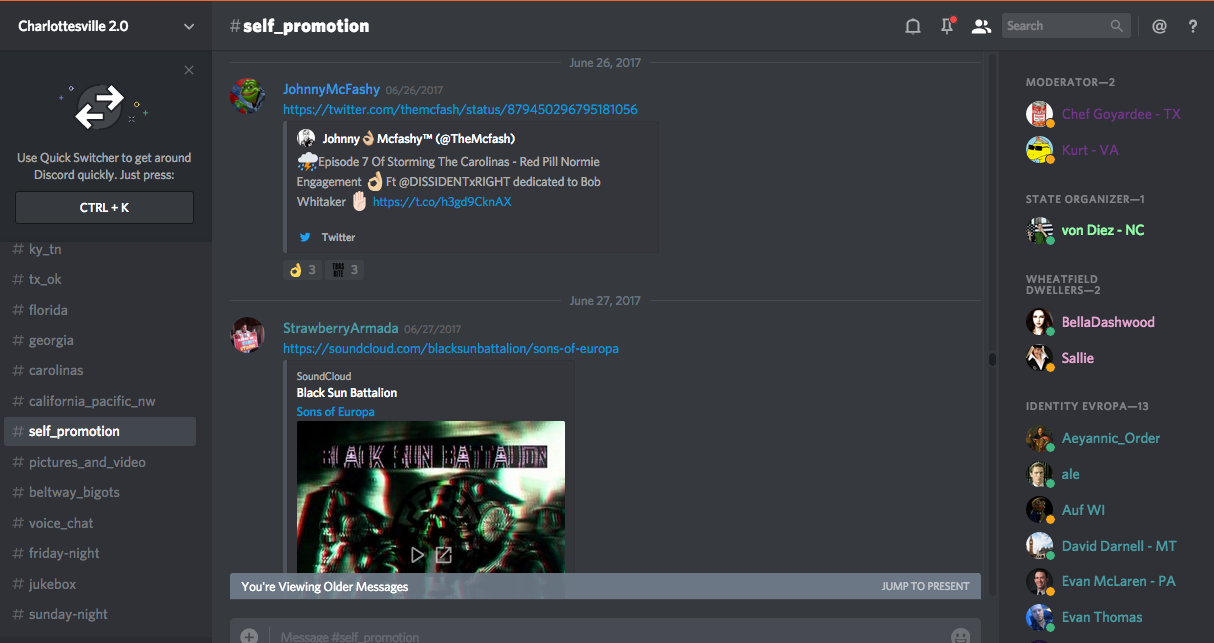Expand the Charlottesville 2.0 server menu
This screenshot has width=1214, height=643.
[189, 27]
